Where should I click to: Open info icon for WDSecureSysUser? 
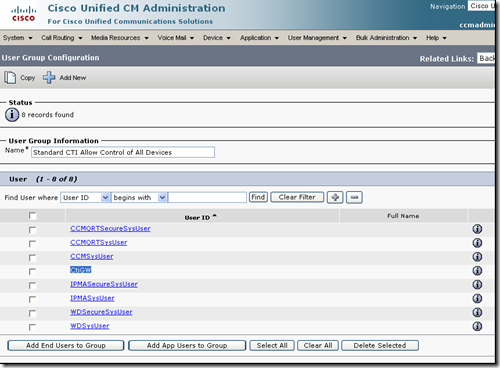pos(477,312)
